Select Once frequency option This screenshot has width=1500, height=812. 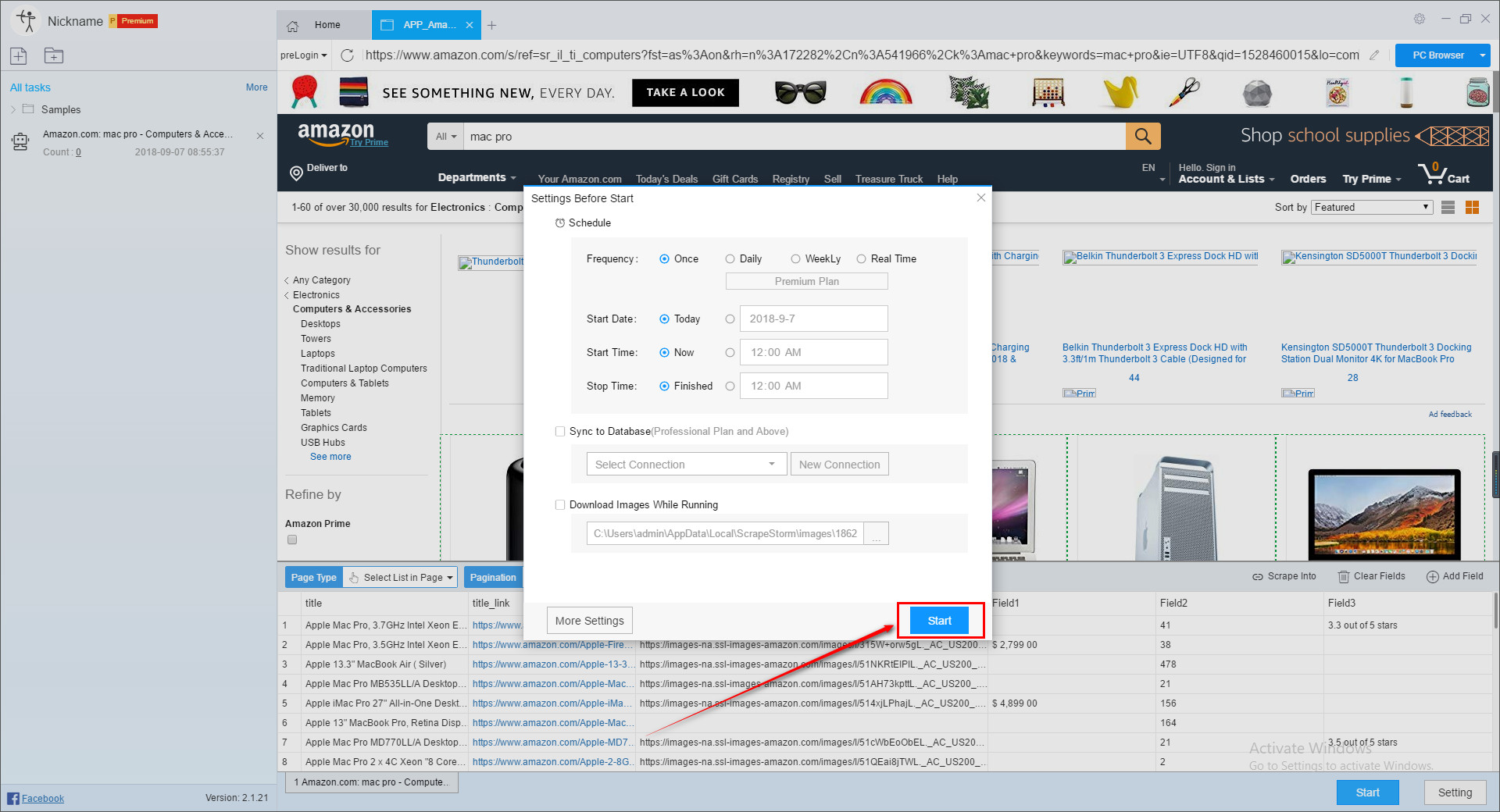tap(665, 259)
